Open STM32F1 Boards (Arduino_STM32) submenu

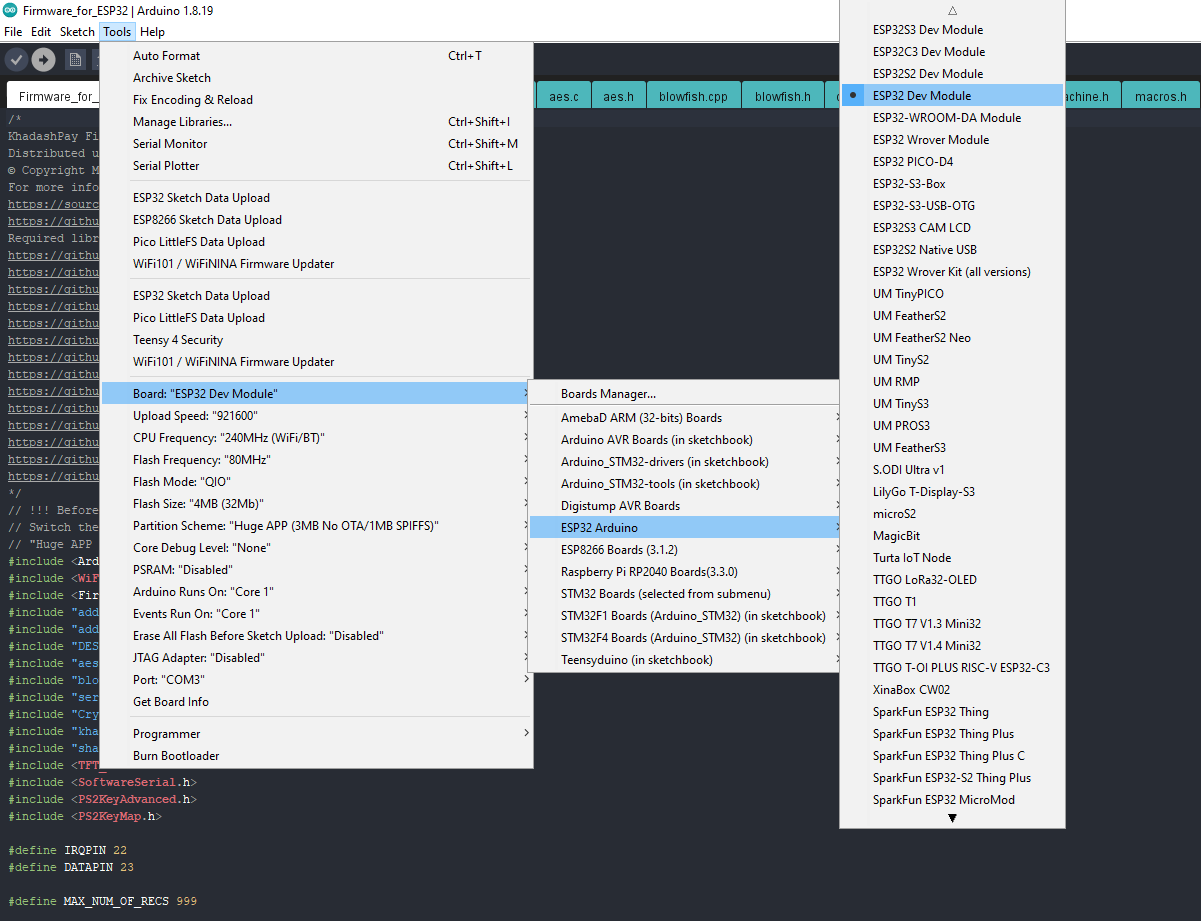[x=684, y=616]
